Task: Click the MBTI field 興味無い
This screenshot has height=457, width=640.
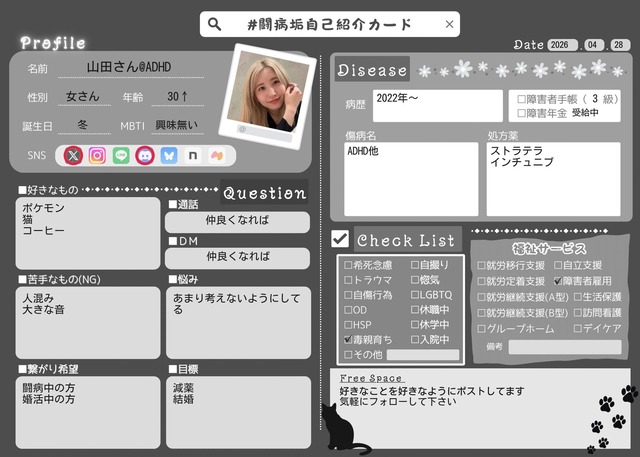Action: tap(178, 125)
